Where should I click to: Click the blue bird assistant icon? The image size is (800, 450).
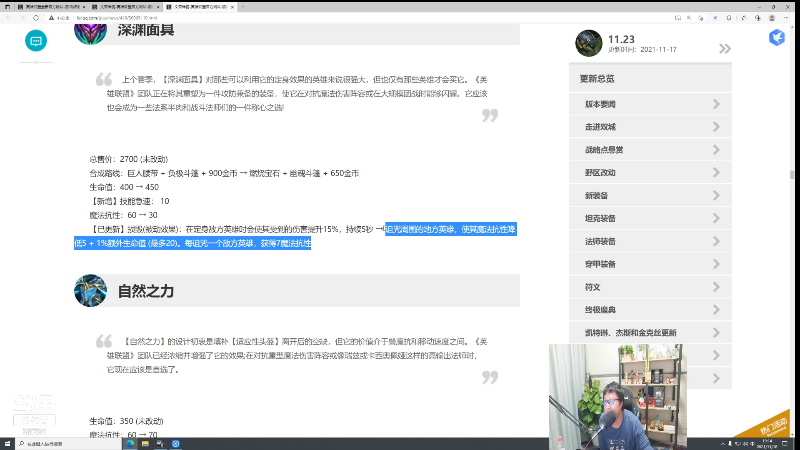pos(777,37)
